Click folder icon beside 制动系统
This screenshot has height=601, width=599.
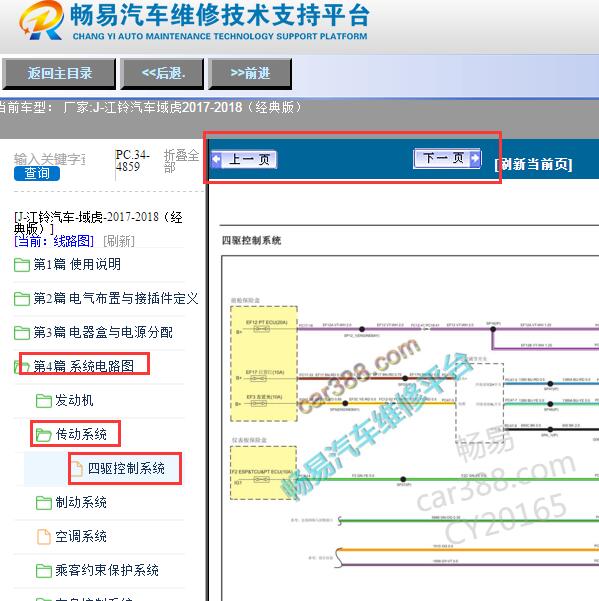(x=44, y=503)
